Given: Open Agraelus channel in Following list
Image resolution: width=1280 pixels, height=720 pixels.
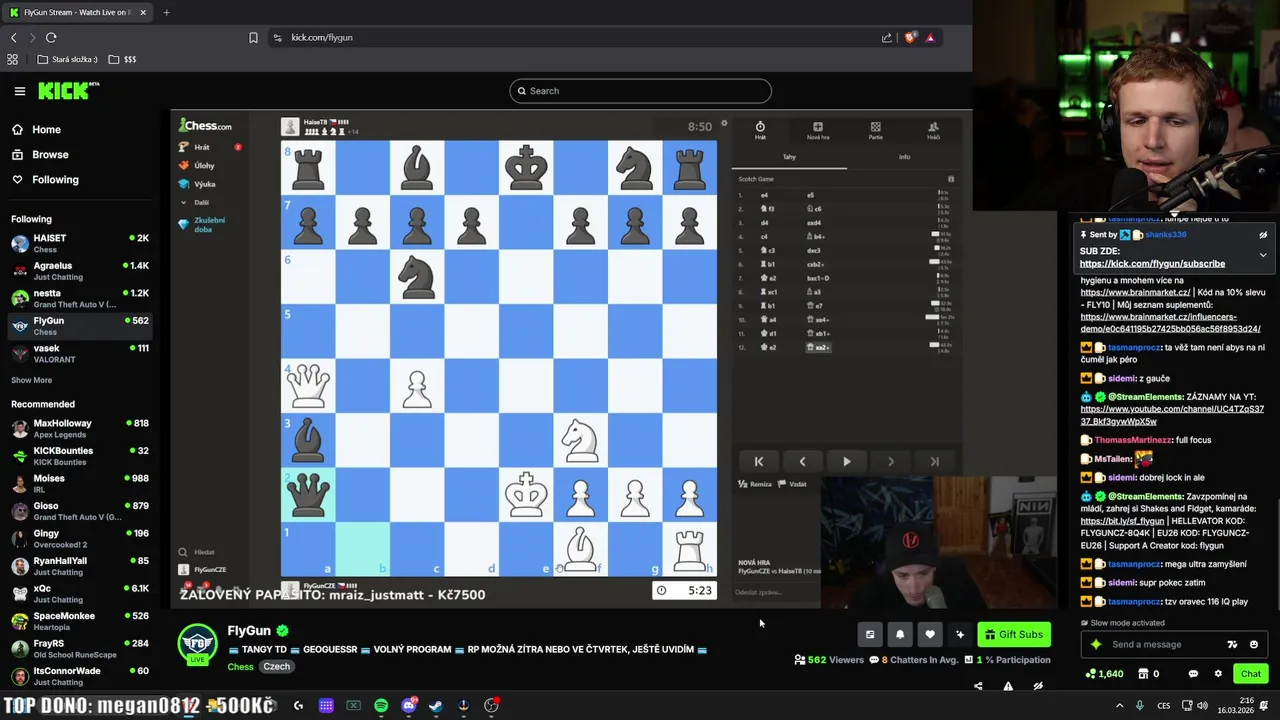Looking at the screenshot, I should click(x=80, y=271).
